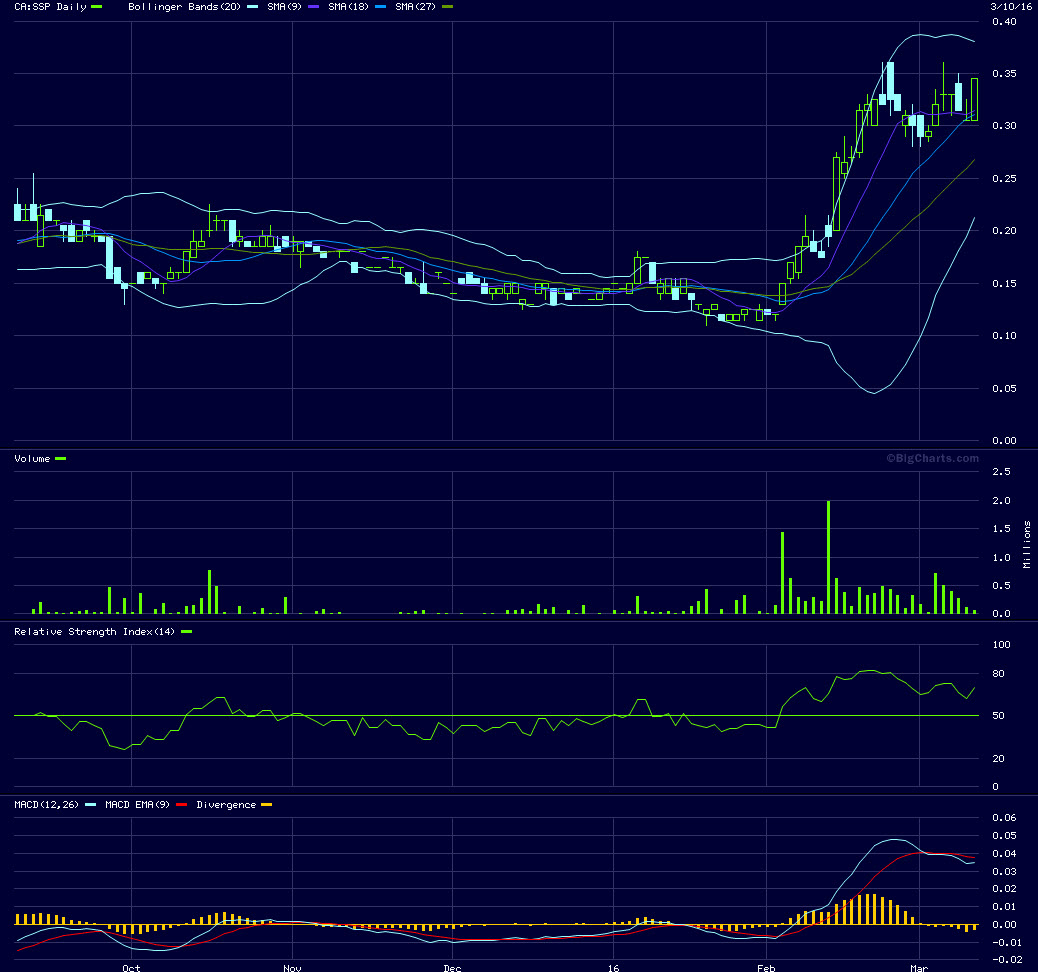The width and height of the screenshot is (1038, 972).
Task: Click the 80 RSI axis label
Action: tap(998, 673)
